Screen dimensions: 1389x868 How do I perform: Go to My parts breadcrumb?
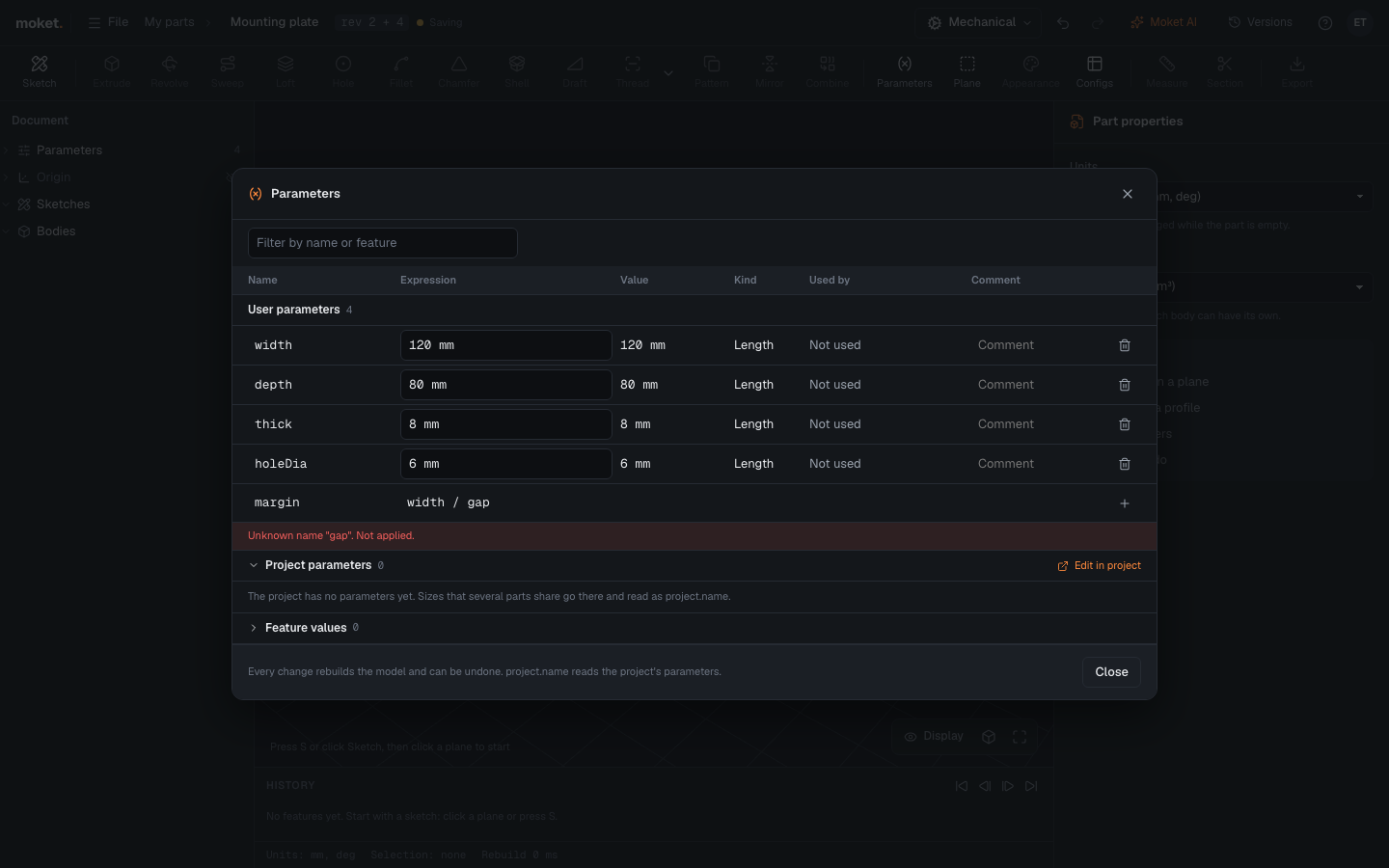point(170,22)
